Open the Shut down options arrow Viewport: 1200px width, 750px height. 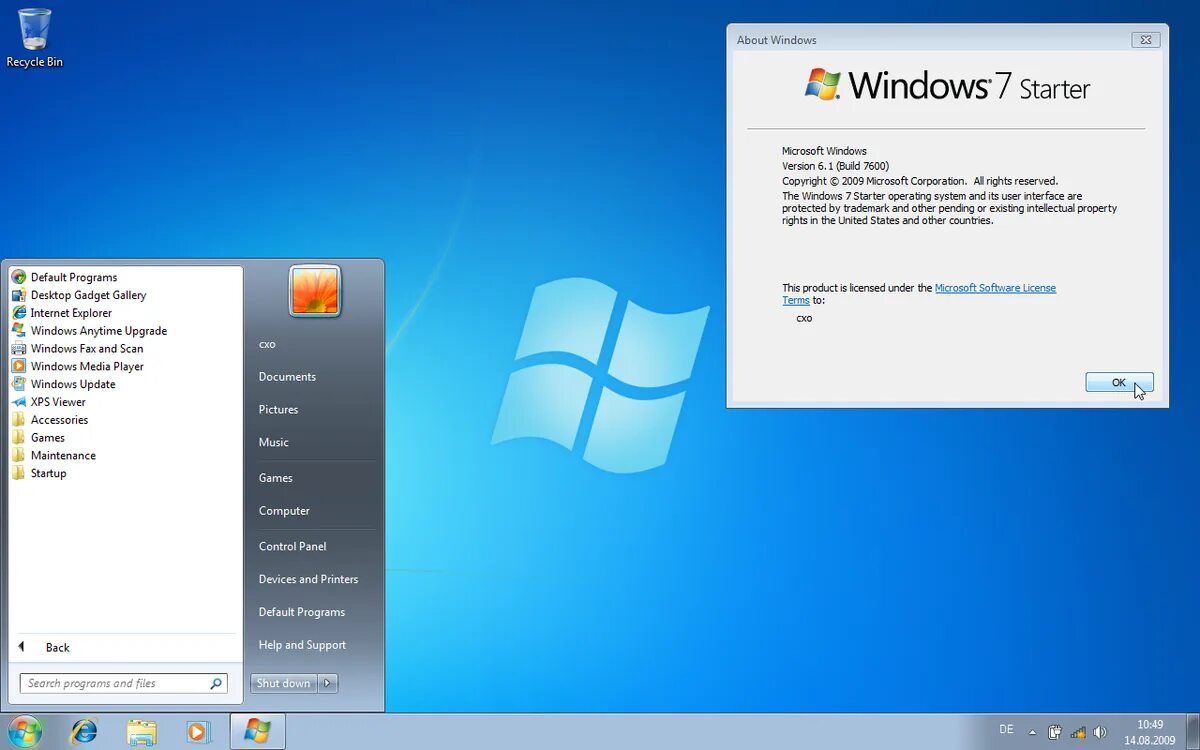tap(328, 683)
